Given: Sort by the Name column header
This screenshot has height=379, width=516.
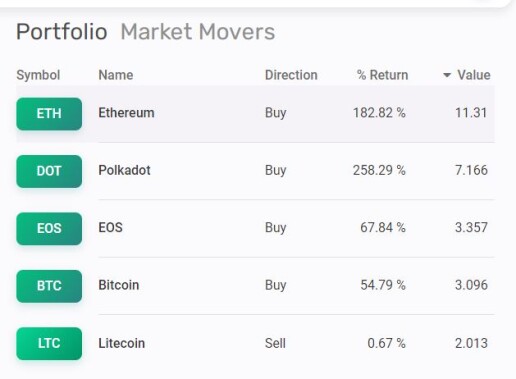Looking at the screenshot, I should coord(116,75).
